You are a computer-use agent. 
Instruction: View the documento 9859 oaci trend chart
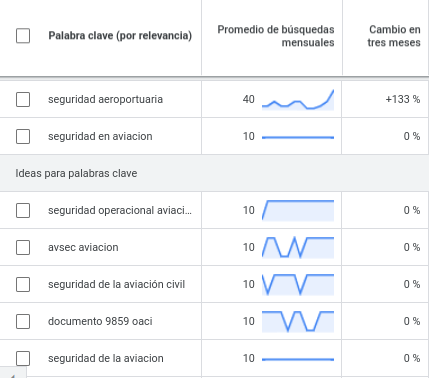(298, 322)
